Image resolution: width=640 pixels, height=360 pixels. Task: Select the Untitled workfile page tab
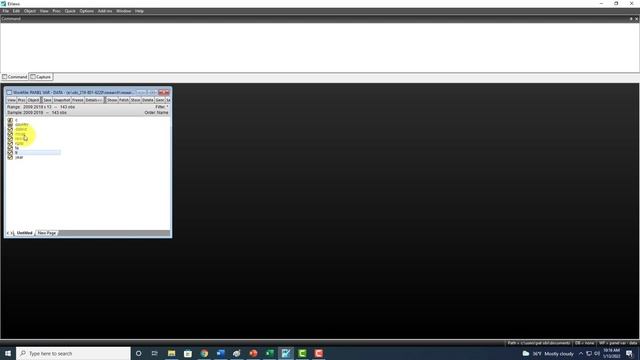[24, 233]
